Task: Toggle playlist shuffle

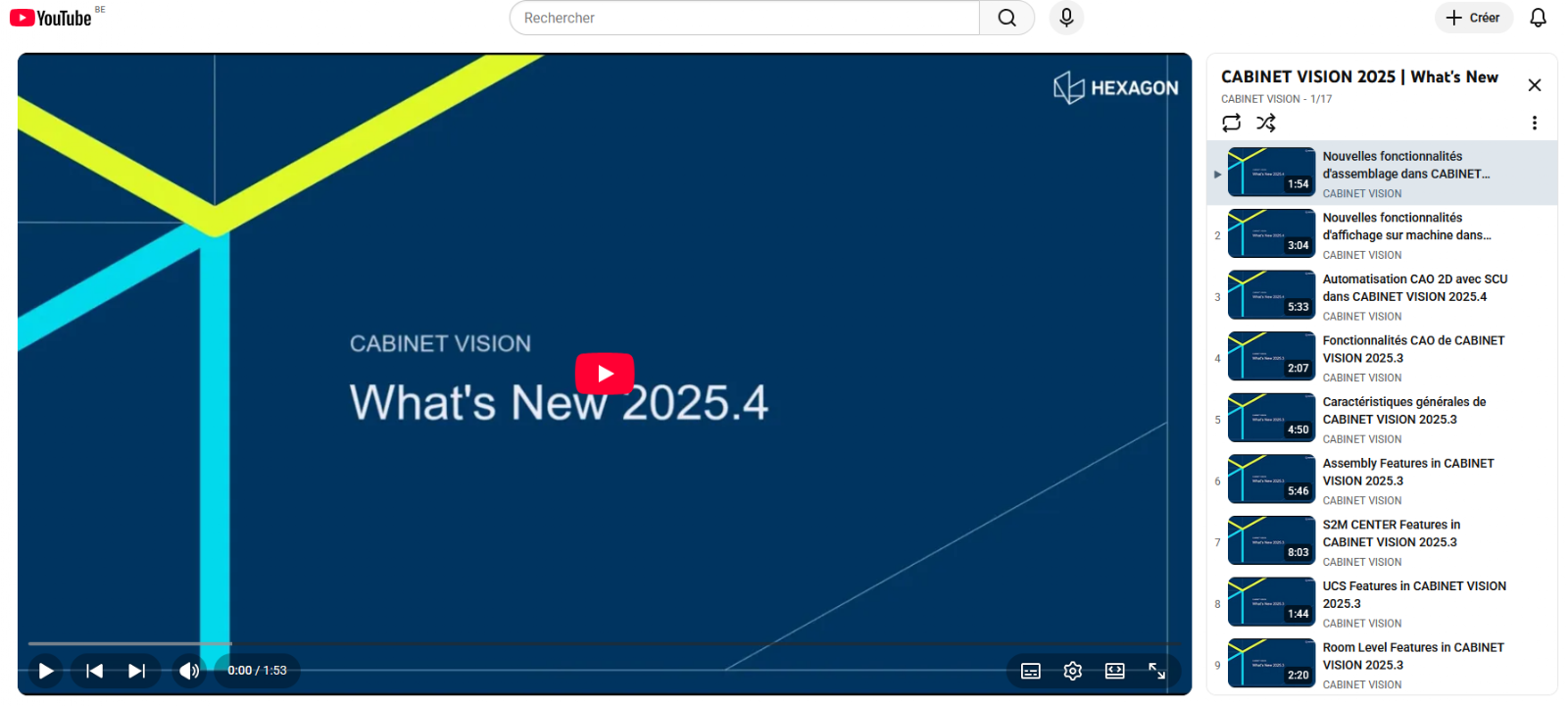Action: click(x=1266, y=123)
